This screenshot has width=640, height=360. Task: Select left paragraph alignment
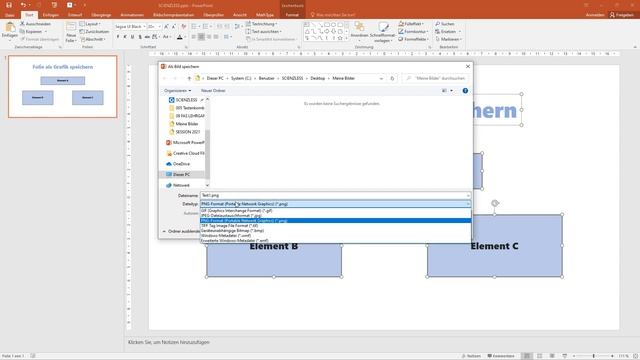[193, 37]
